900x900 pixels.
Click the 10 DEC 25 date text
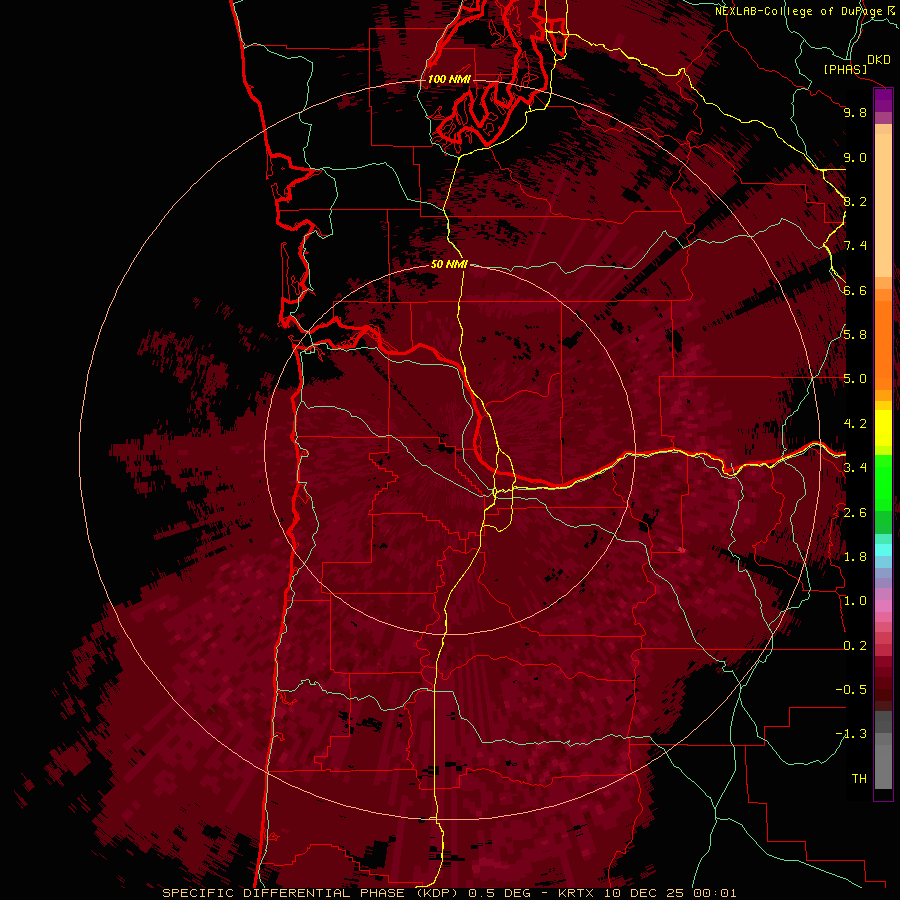(645, 893)
